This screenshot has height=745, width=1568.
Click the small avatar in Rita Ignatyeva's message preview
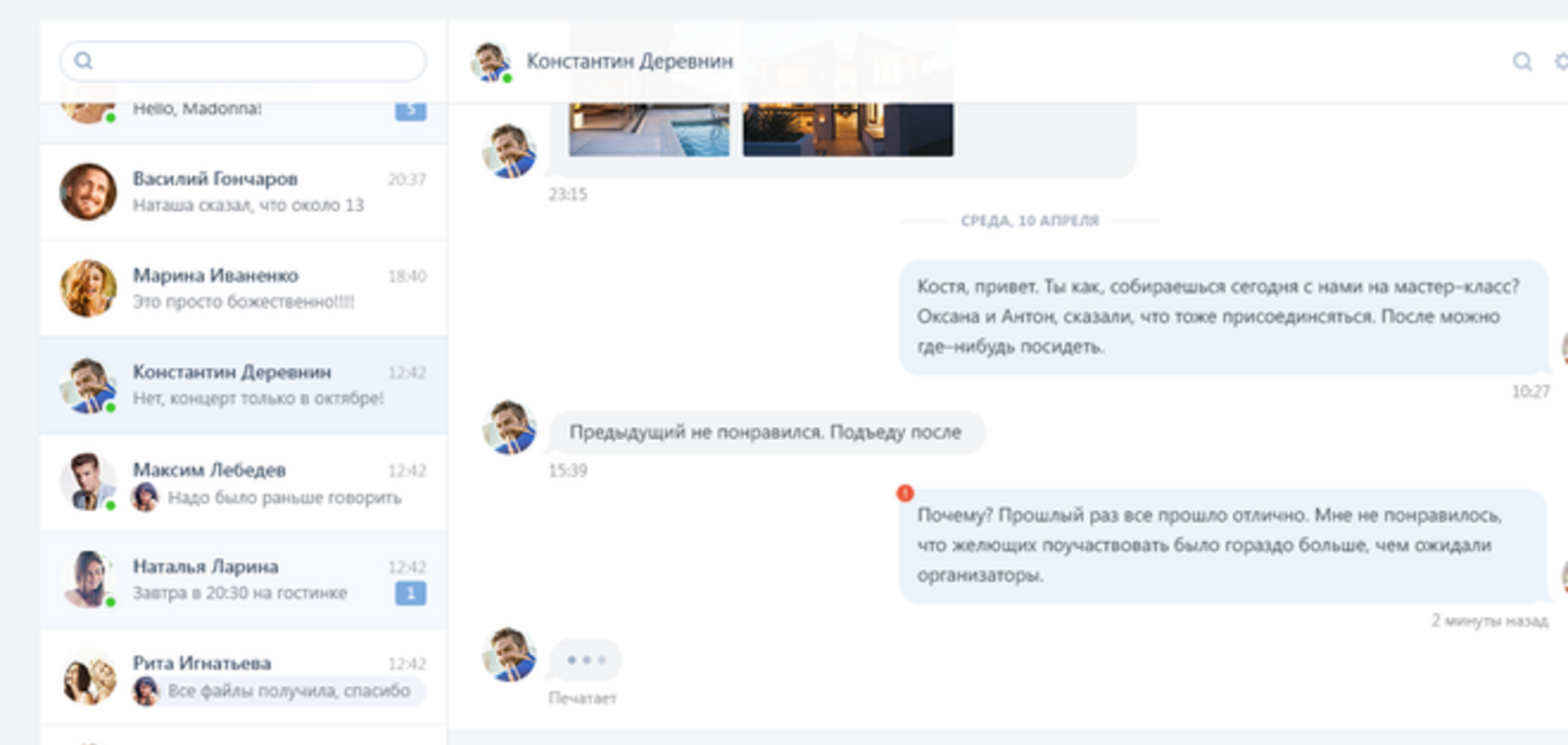coord(146,691)
